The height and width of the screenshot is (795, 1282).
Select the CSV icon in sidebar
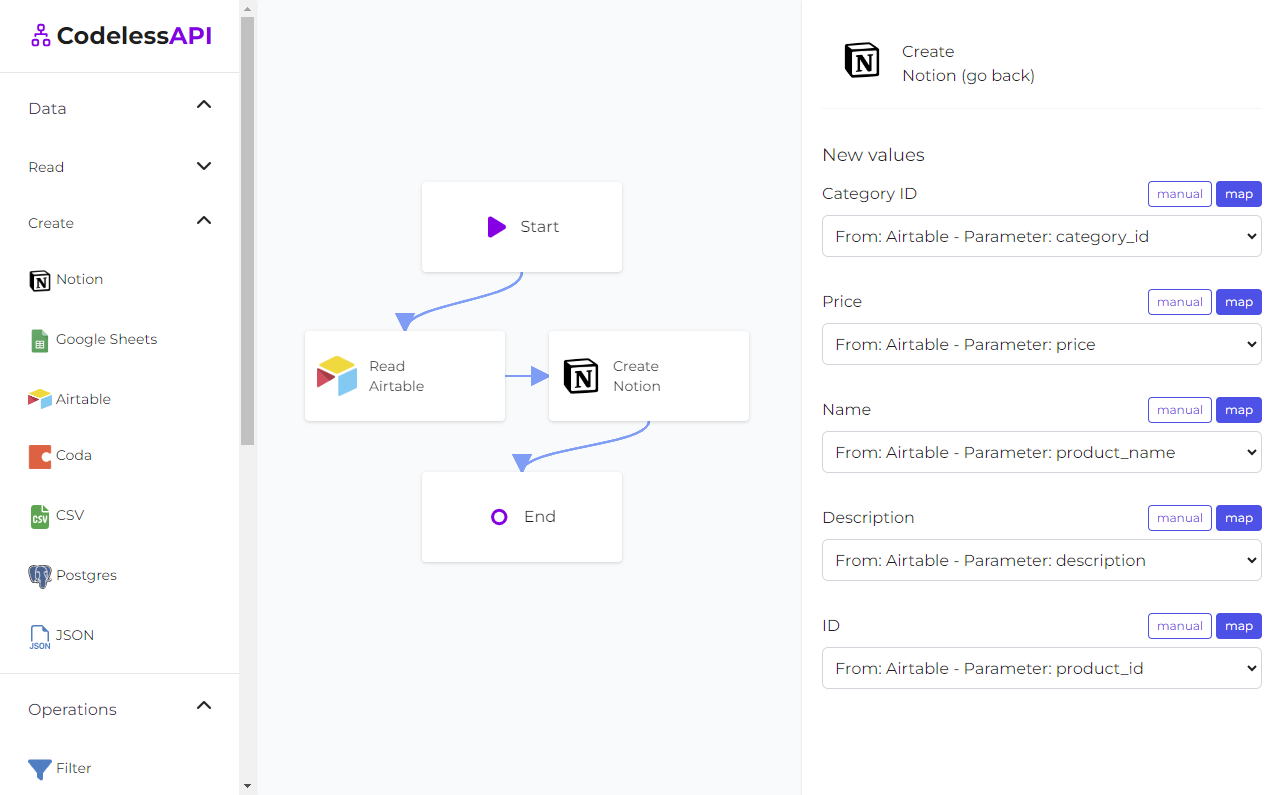pos(40,516)
